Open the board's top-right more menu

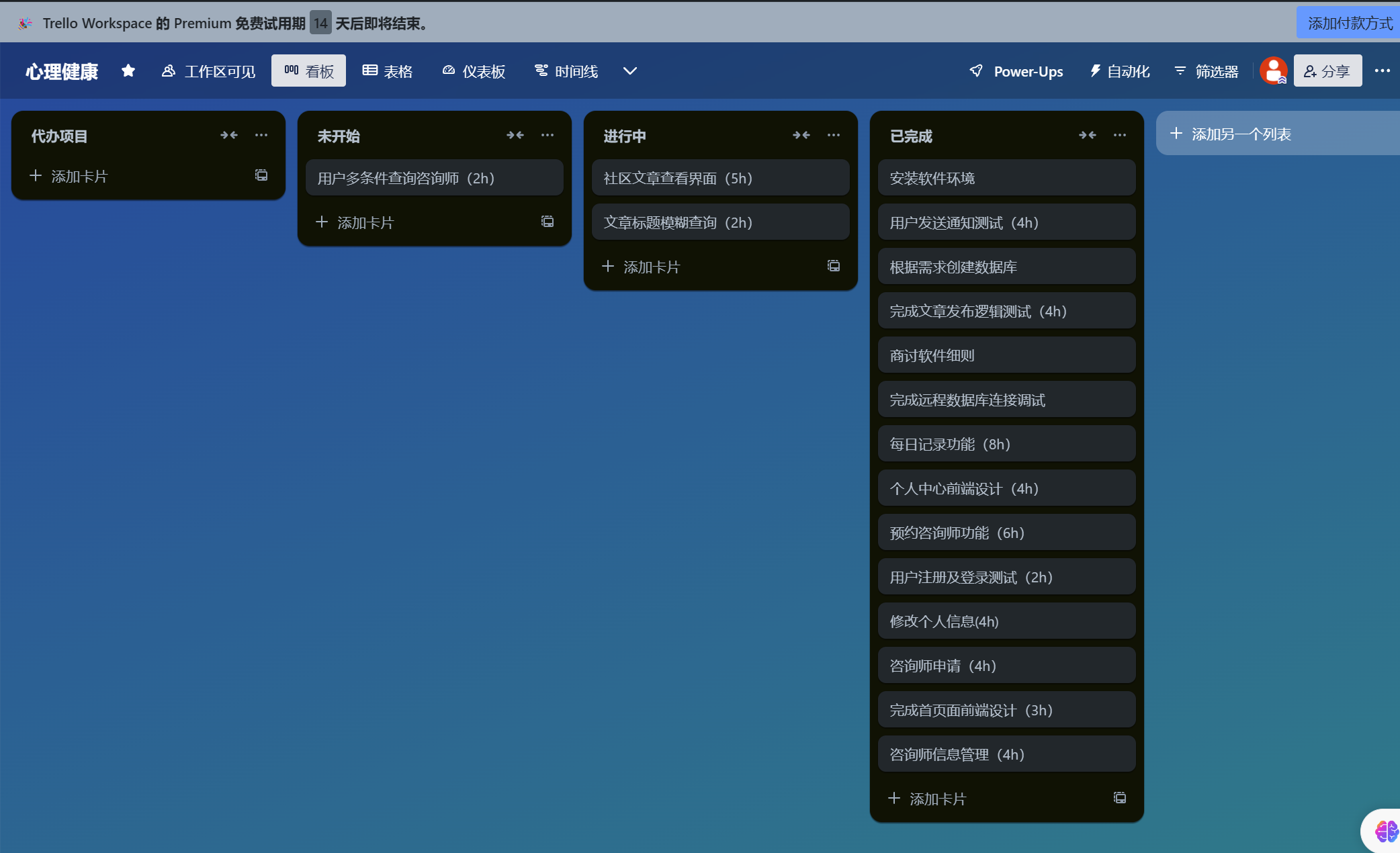[x=1382, y=71]
